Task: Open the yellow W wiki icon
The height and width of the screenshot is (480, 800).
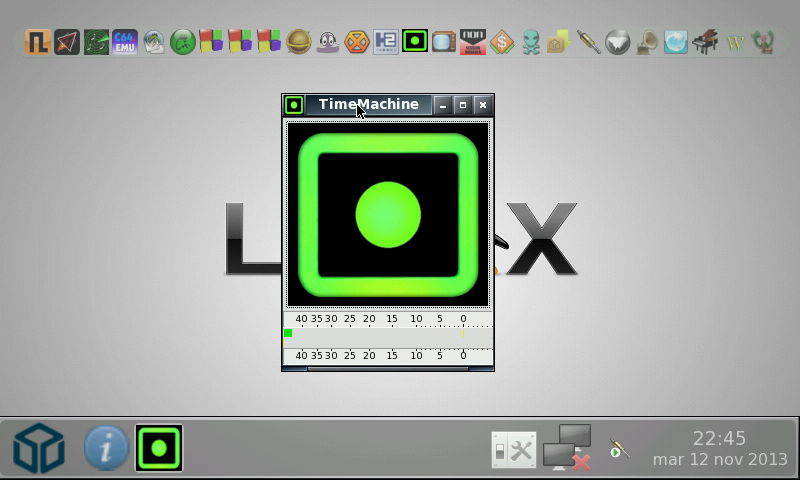Action: click(x=735, y=42)
